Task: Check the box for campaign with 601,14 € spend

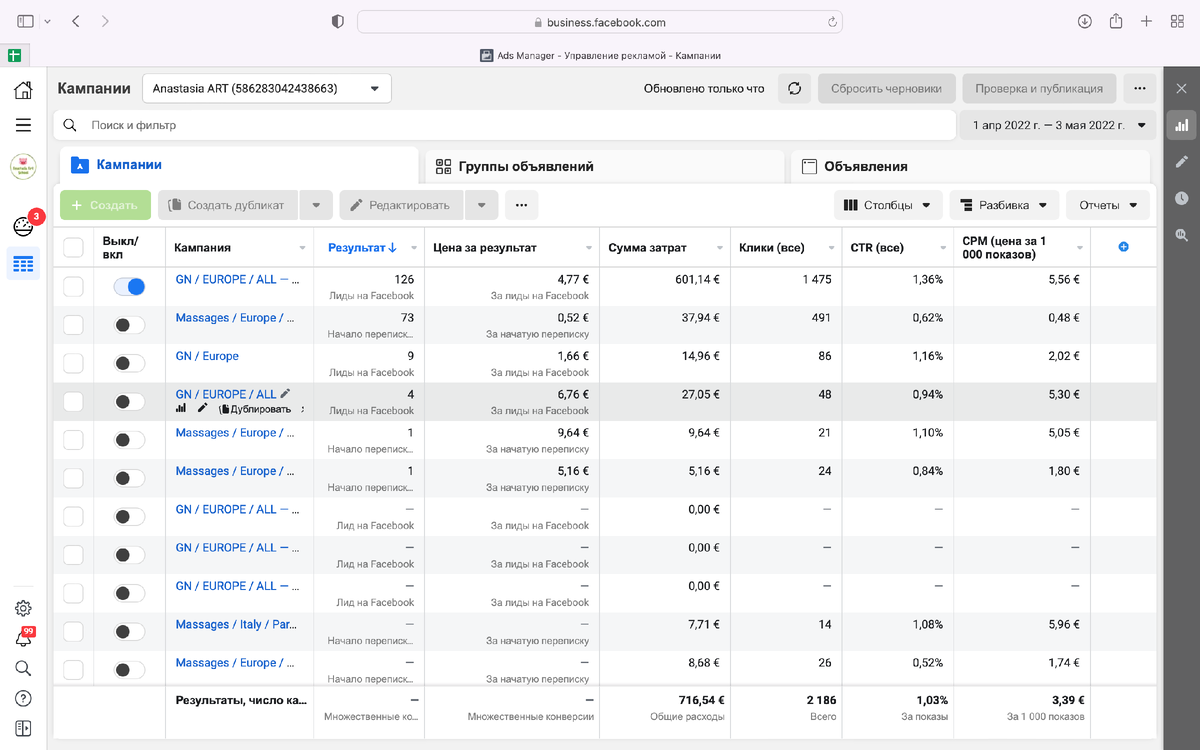Action: pyautogui.click(x=73, y=287)
